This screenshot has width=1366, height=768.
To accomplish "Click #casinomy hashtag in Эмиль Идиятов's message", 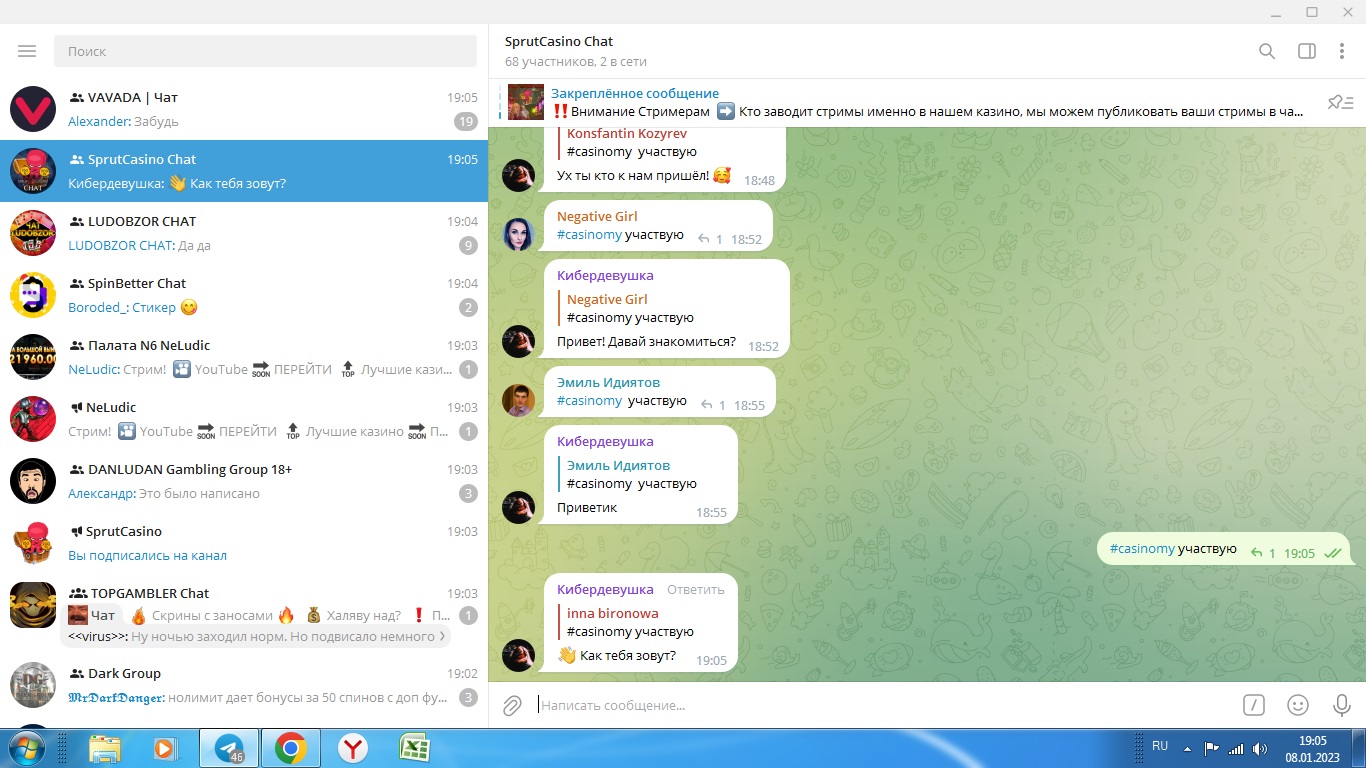I will point(589,401).
